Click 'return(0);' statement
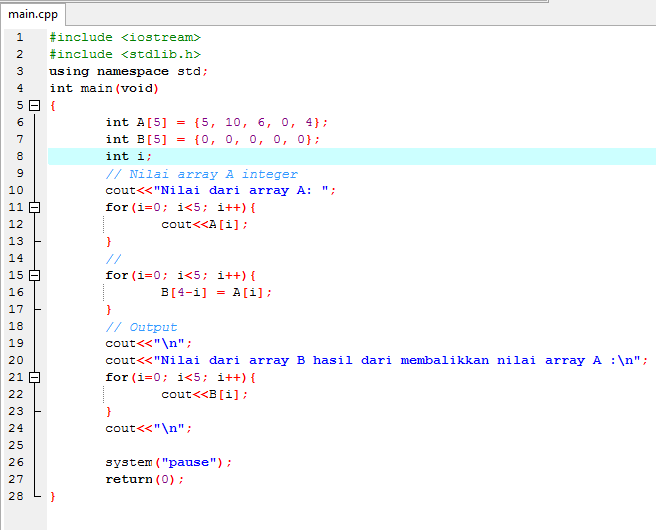 point(145,479)
